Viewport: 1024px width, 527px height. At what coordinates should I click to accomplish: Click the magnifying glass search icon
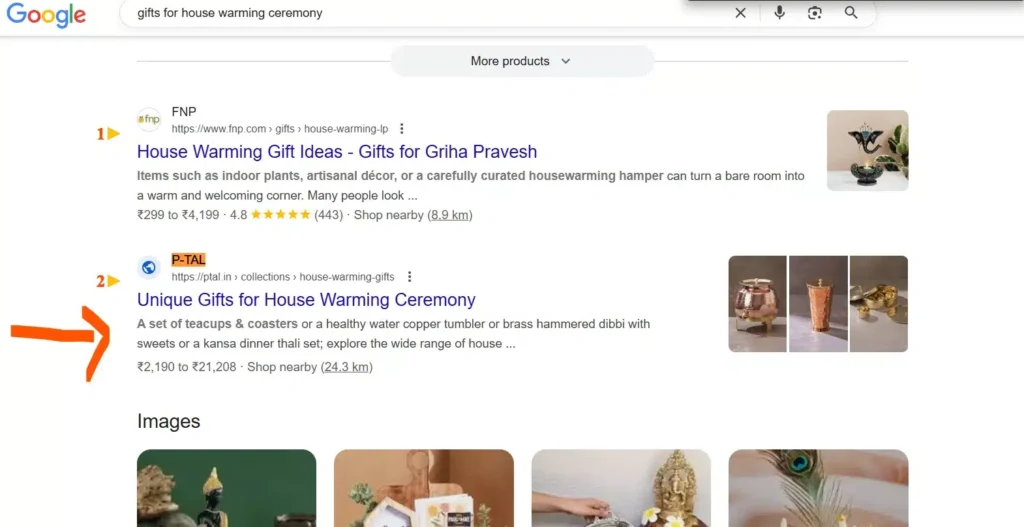(851, 12)
